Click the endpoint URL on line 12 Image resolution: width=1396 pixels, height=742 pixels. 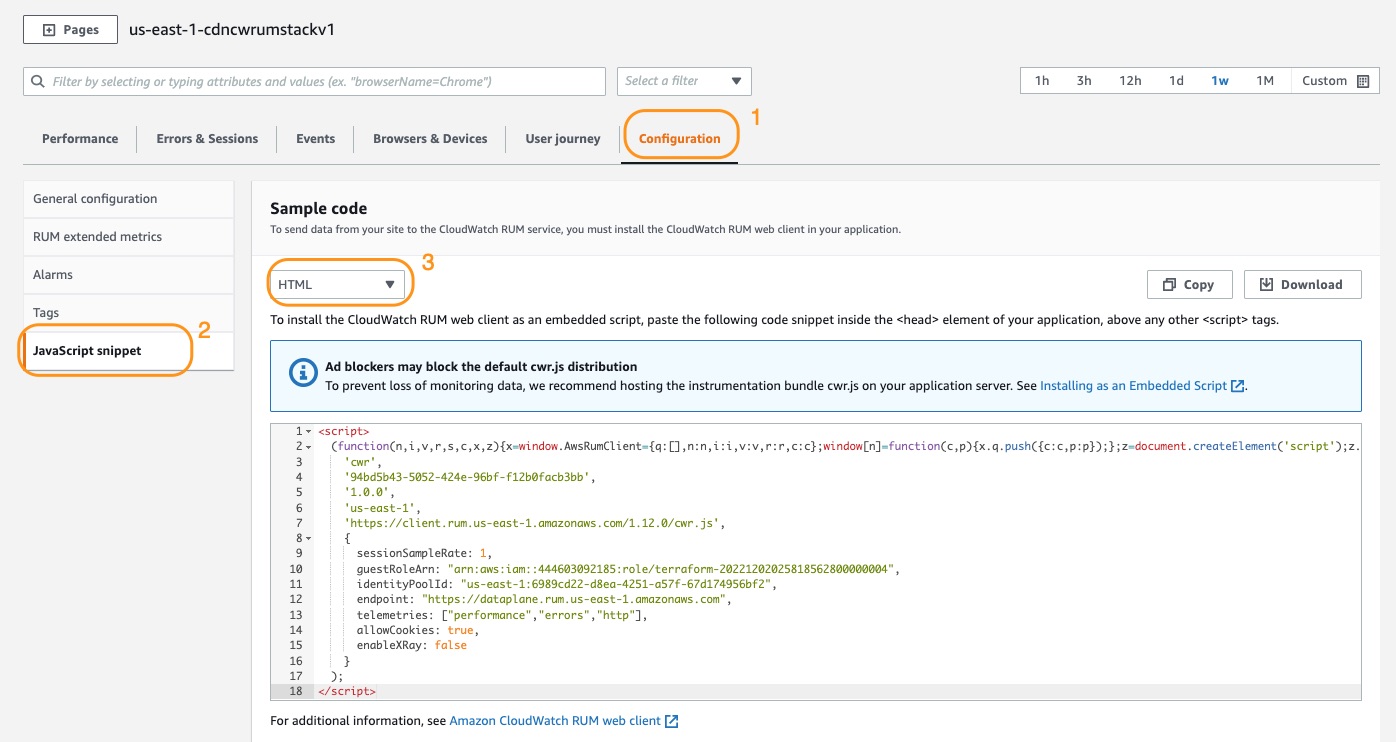[x=576, y=600]
